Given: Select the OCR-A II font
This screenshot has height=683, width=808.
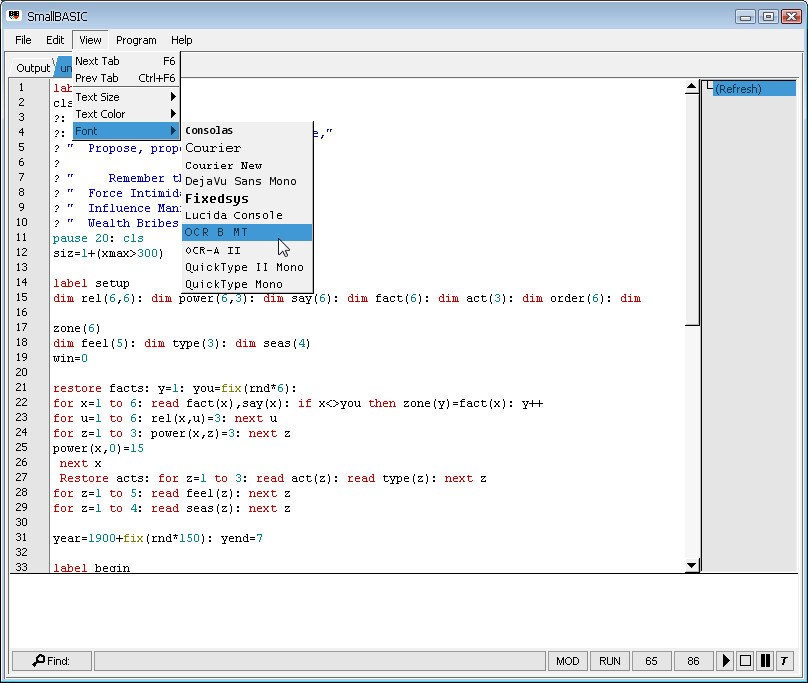Looking at the screenshot, I should (247, 250).
